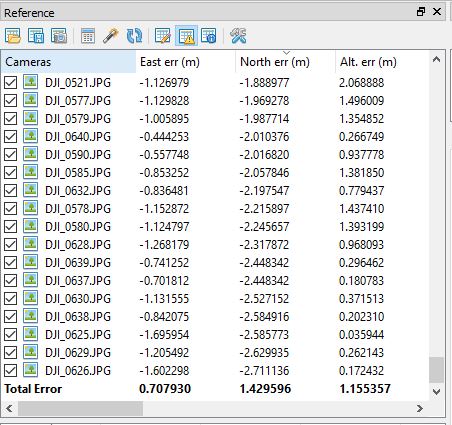This screenshot has width=452, height=425.
Task: Toggle checkbox for DJI_0629.JPG
Action: point(10,353)
